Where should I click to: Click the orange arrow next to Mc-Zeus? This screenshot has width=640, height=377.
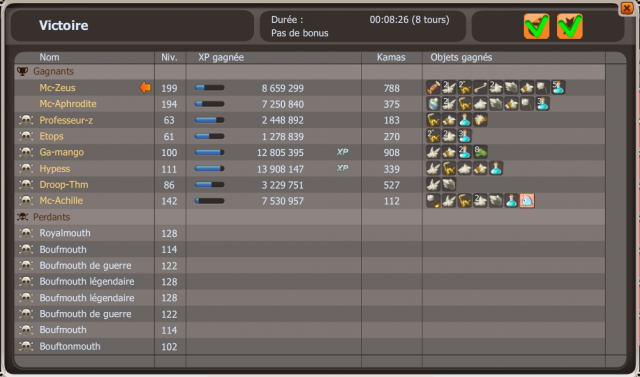coord(145,87)
